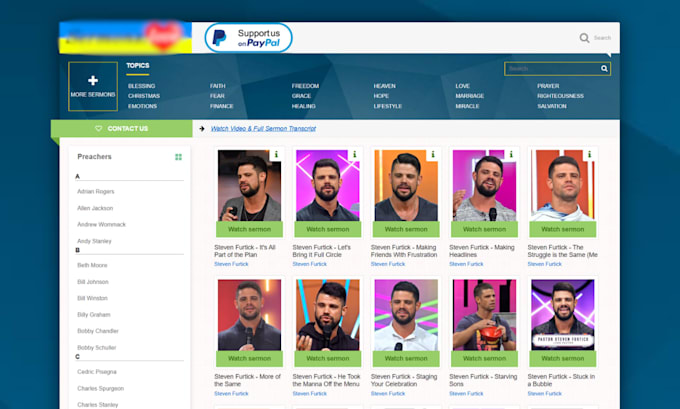Open the Blessing topic

141,86
